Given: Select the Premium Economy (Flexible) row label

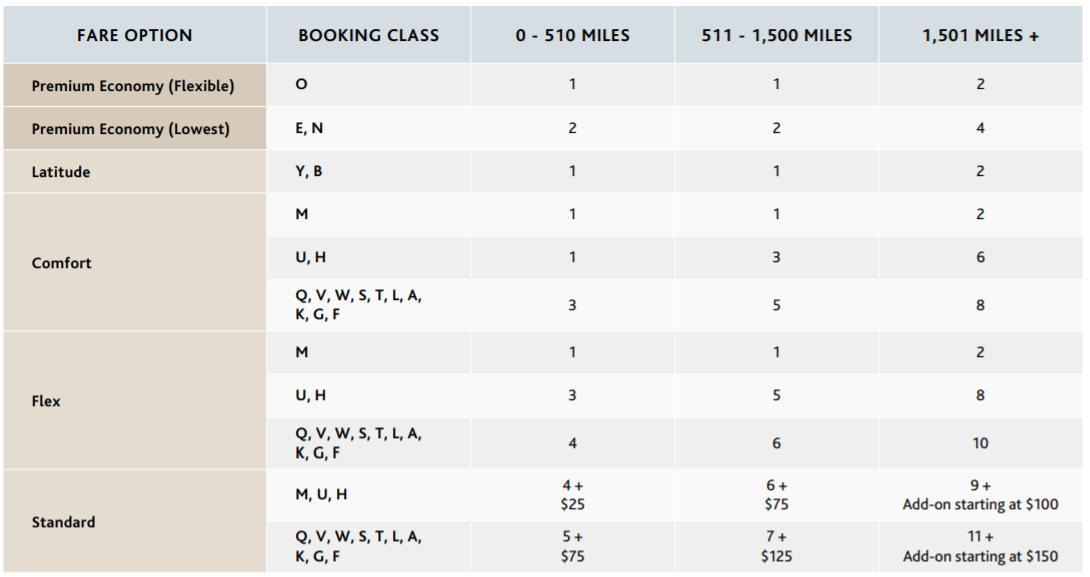Looking at the screenshot, I should click(133, 86).
